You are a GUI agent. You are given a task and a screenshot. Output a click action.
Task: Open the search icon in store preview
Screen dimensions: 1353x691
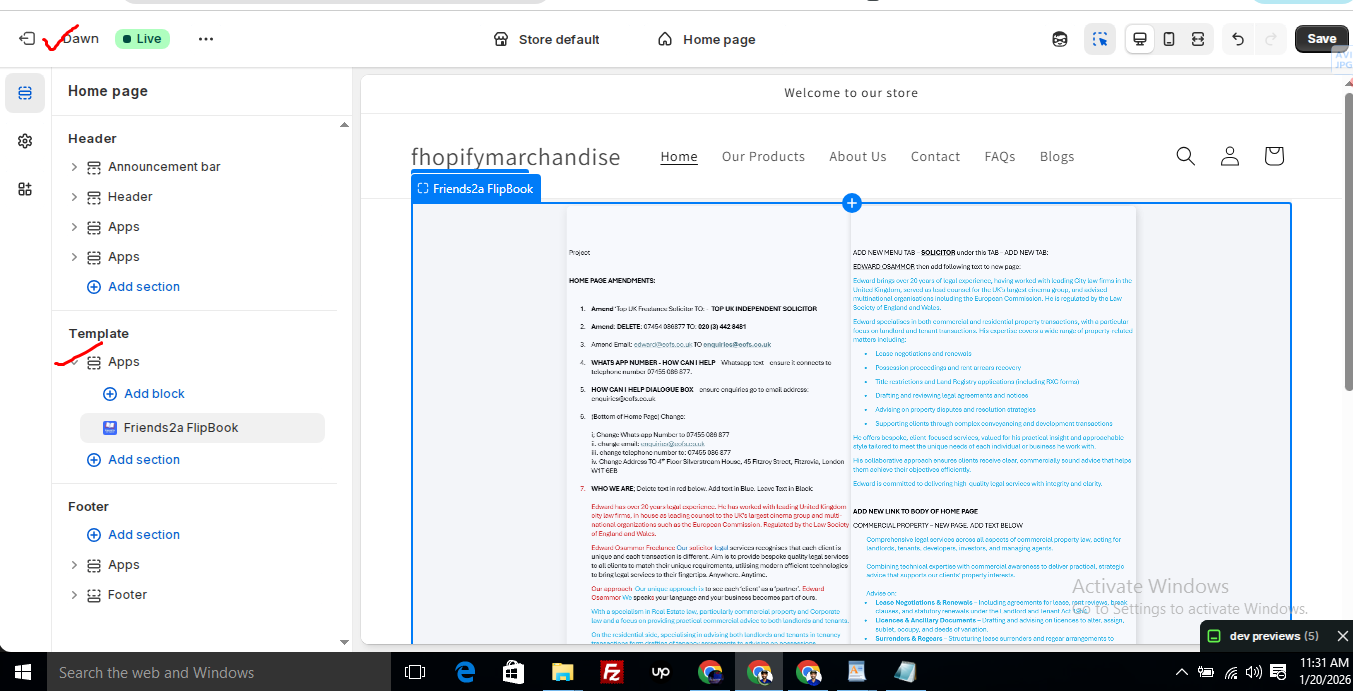pos(1185,156)
